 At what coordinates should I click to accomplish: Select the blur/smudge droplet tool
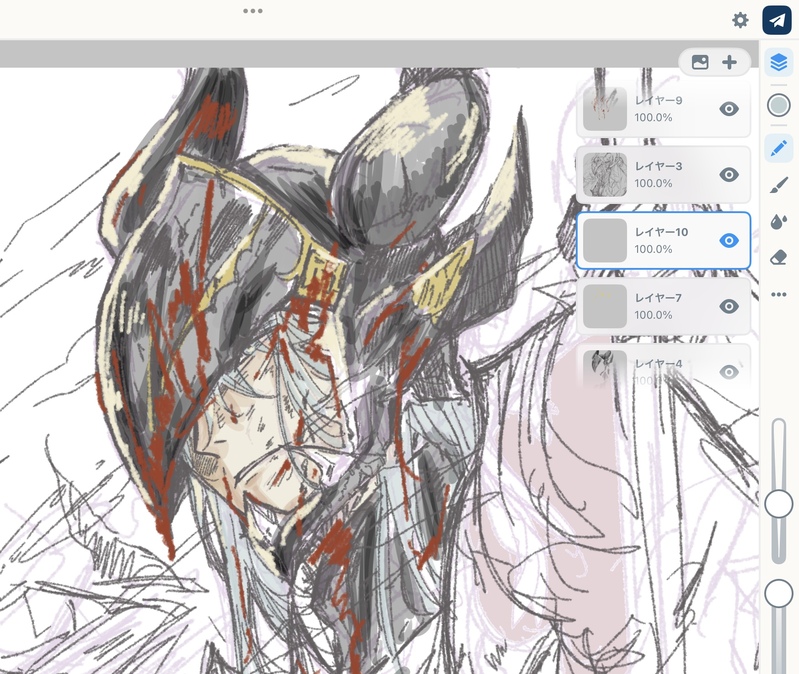tap(779, 221)
